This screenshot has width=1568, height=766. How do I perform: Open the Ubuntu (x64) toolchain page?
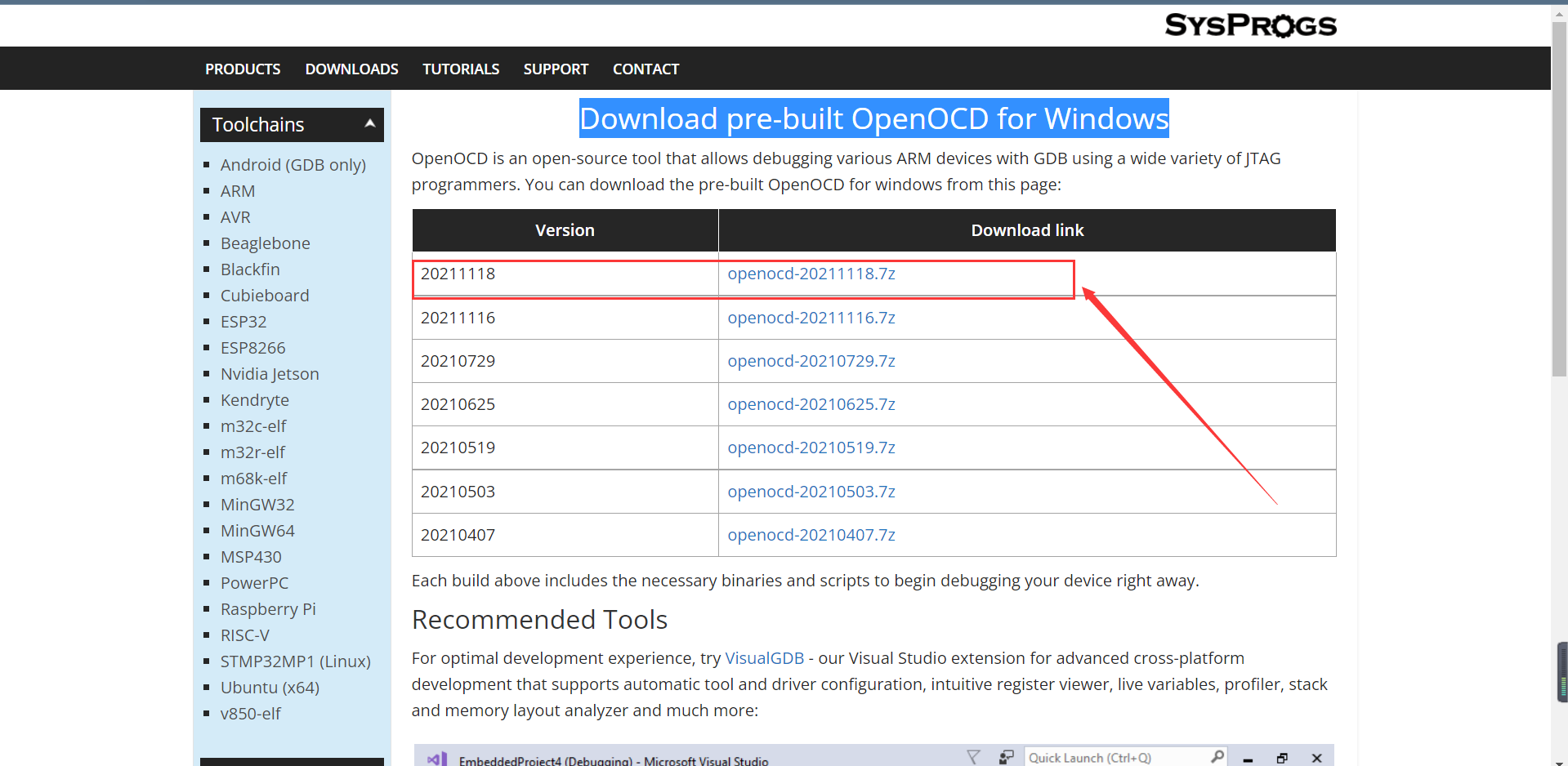270,688
